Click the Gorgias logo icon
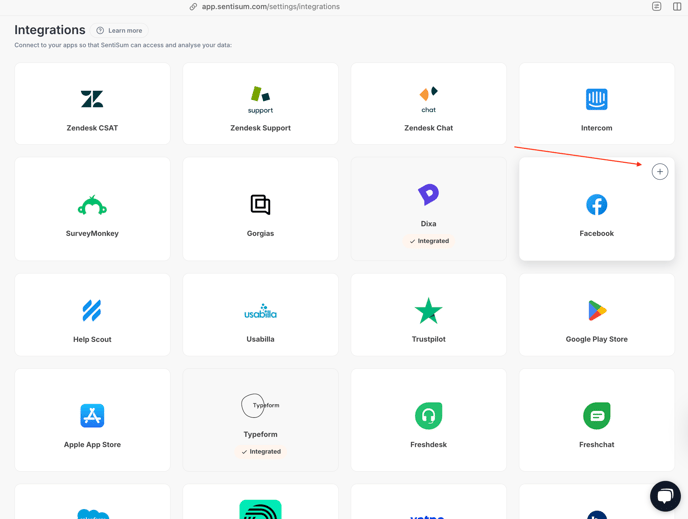Image resolution: width=688 pixels, height=519 pixels. tap(260, 204)
